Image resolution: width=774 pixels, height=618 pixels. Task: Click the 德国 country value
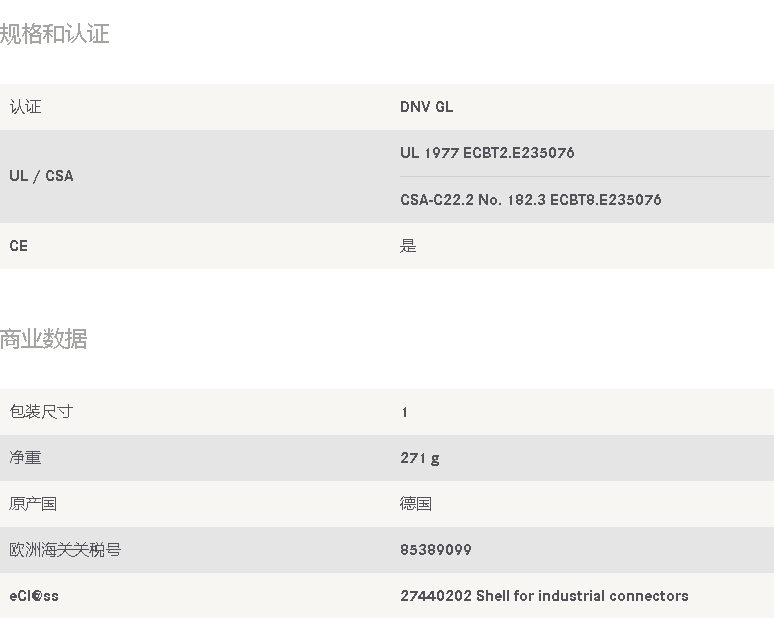pyautogui.click(x=416, y=504)
